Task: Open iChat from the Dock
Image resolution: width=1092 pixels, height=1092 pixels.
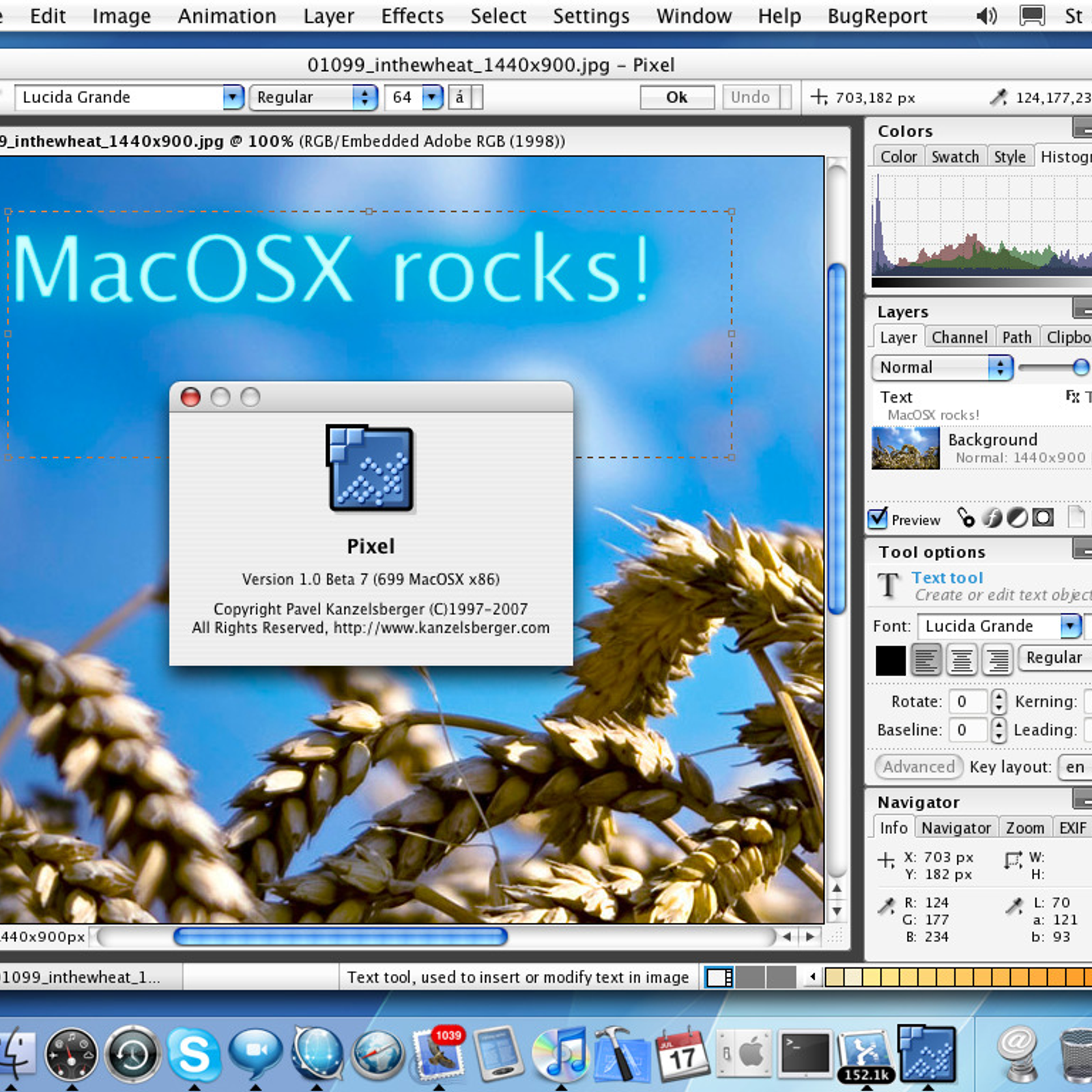Action: click(x=255, y=1054)
